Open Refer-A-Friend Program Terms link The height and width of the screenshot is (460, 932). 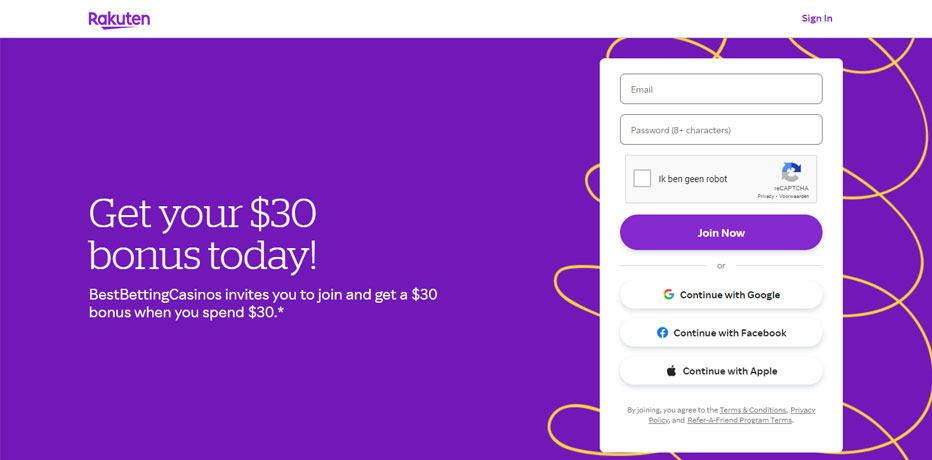739,420
